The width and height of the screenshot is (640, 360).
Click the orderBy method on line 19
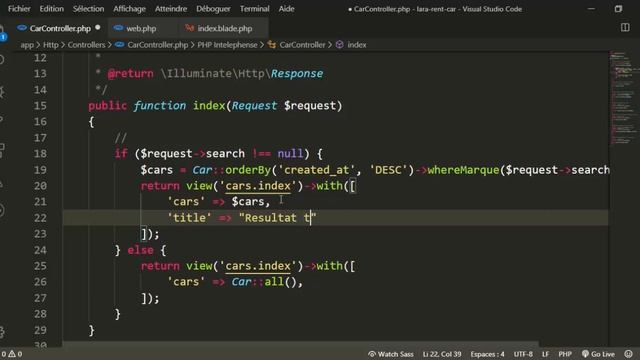(248, 170)
